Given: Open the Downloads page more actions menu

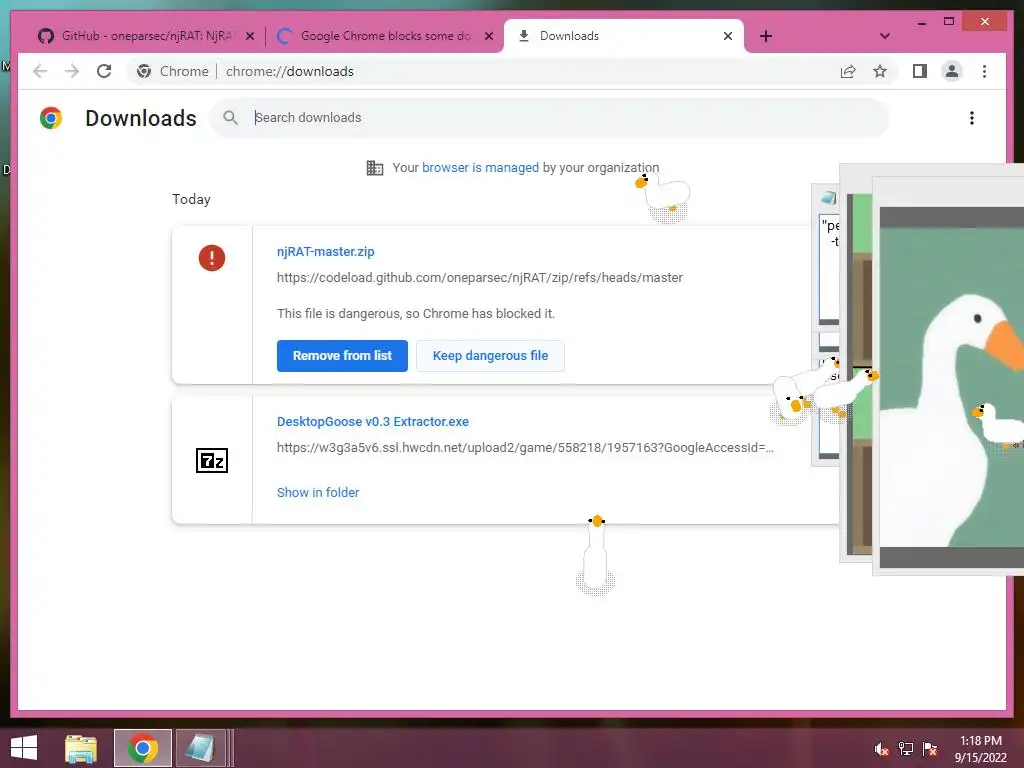Looking at the screenshot, I should (972, 118).
